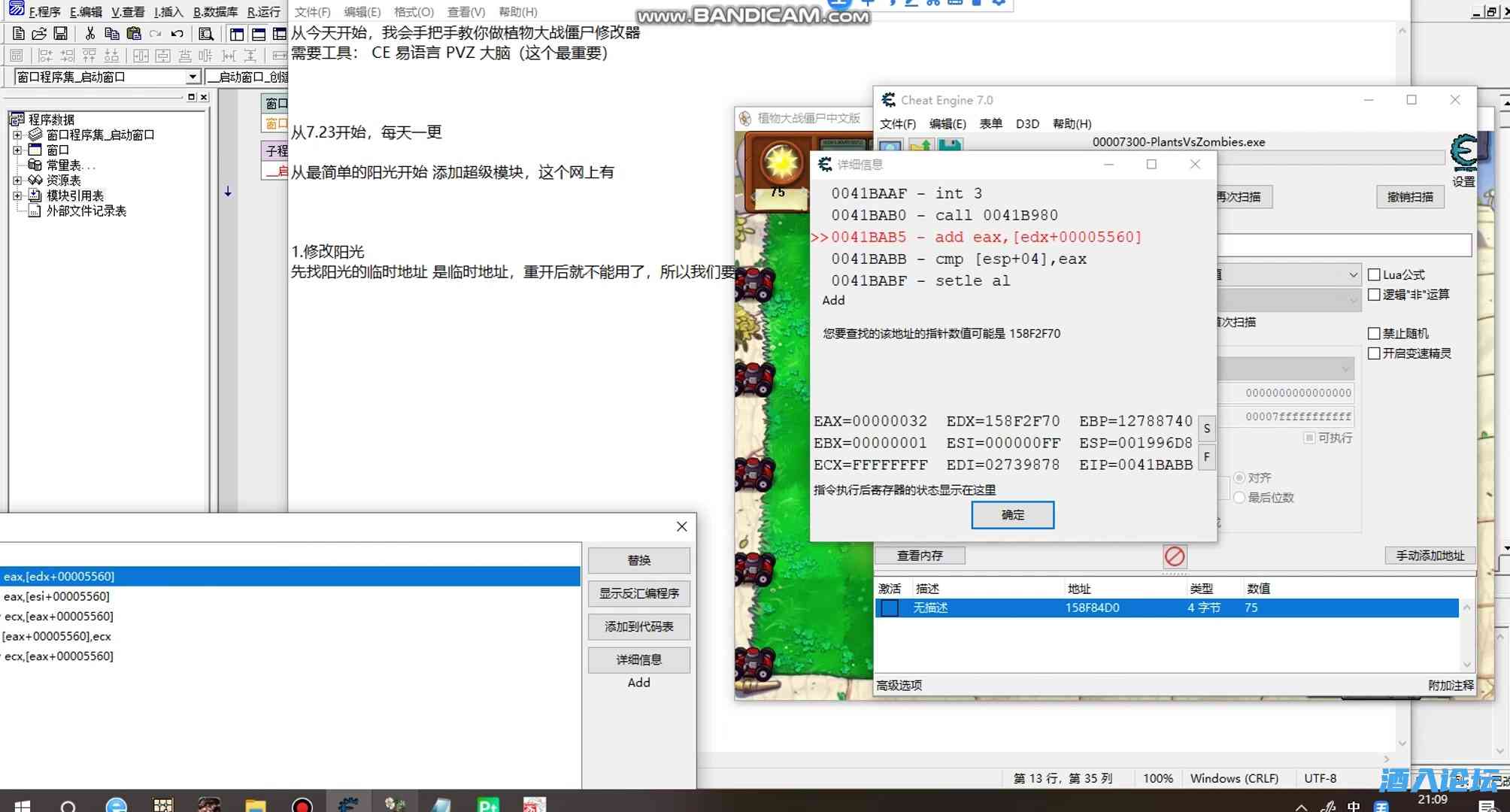1510x812 pixels.
Task: Click the 手动添加地址 button
Action: (1429, 555)
